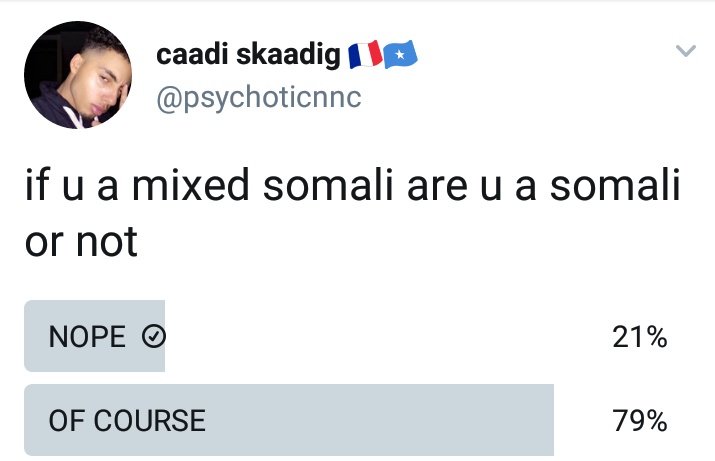Click the shaded NOPE result bar

click(x=94, y=336)
